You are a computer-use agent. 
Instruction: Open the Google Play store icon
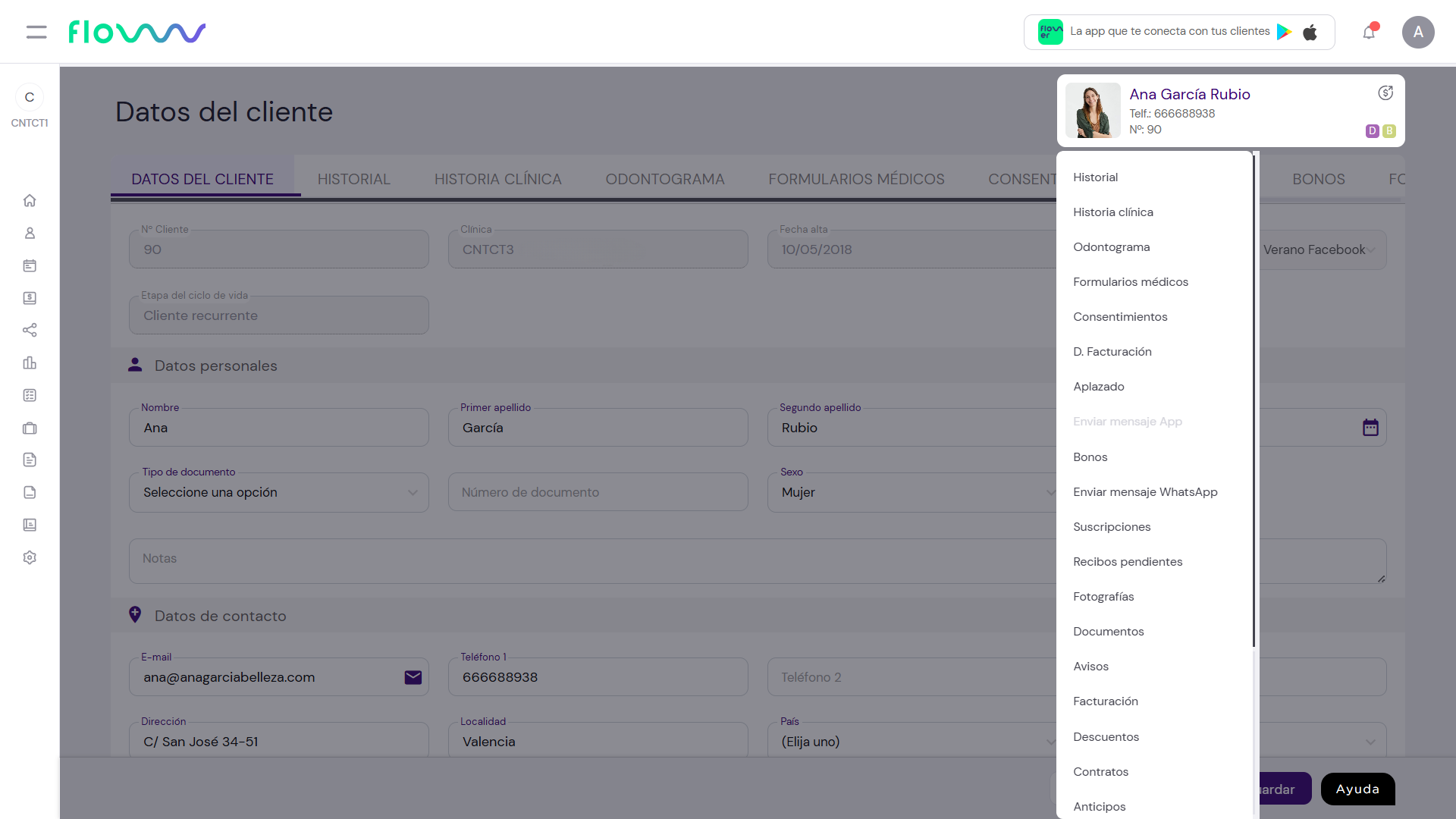click(x=1284, y=32)
